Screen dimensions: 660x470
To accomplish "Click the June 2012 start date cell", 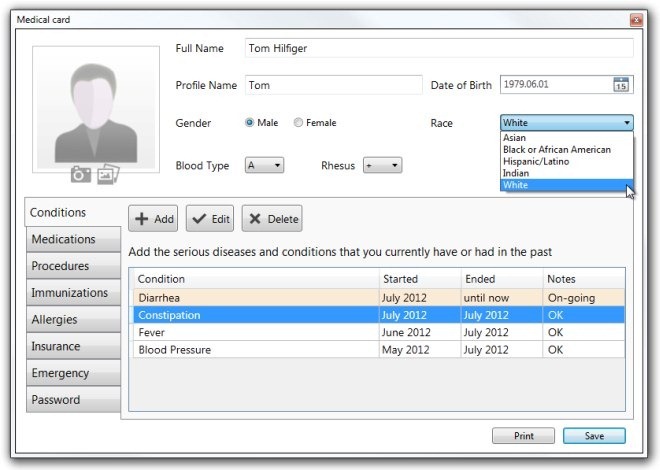I will click(420, 332).
